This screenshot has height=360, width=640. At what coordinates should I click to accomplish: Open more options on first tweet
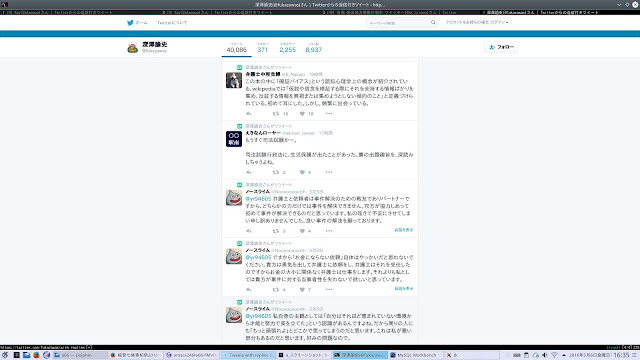click(329, 113)
